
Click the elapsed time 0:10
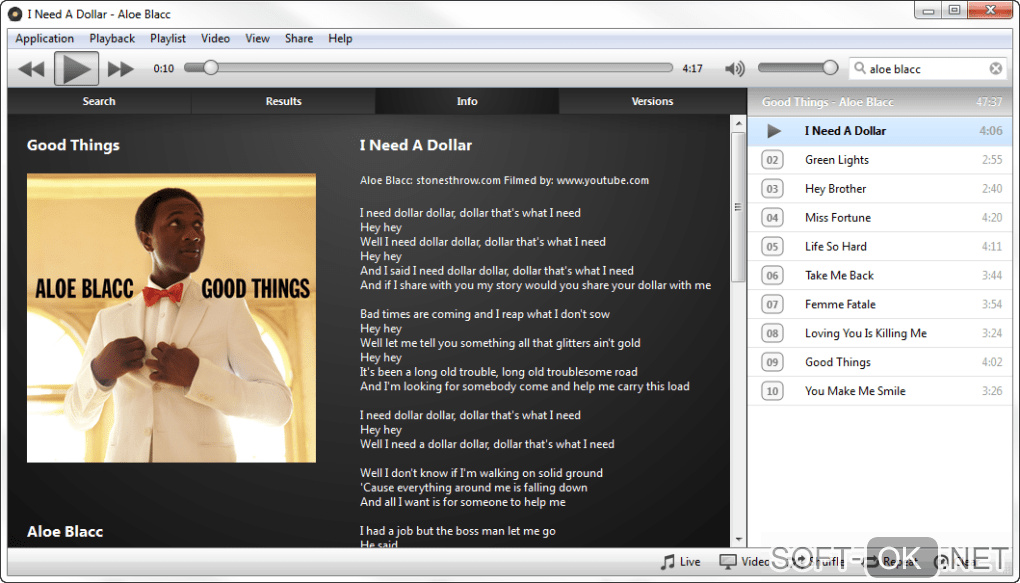click(x=163, y=68)
